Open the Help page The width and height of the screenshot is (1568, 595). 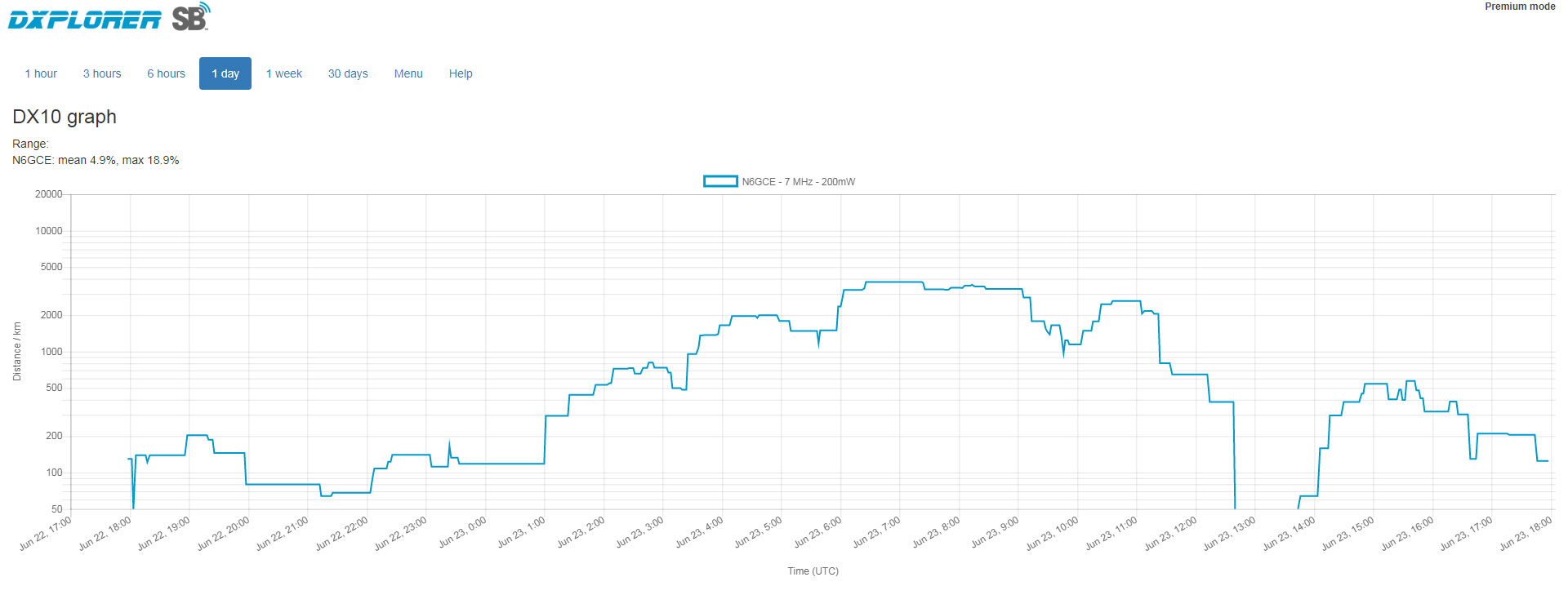click(461, 73)
